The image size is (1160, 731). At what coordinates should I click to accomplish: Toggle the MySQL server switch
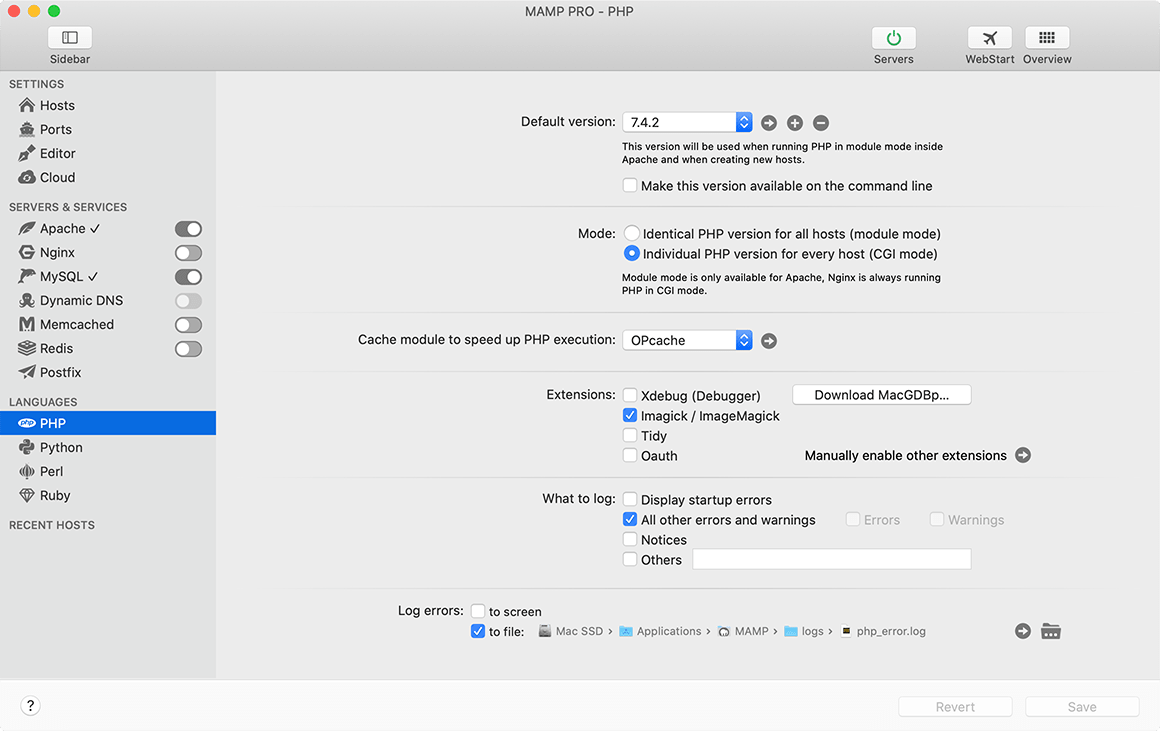[188, 277]
